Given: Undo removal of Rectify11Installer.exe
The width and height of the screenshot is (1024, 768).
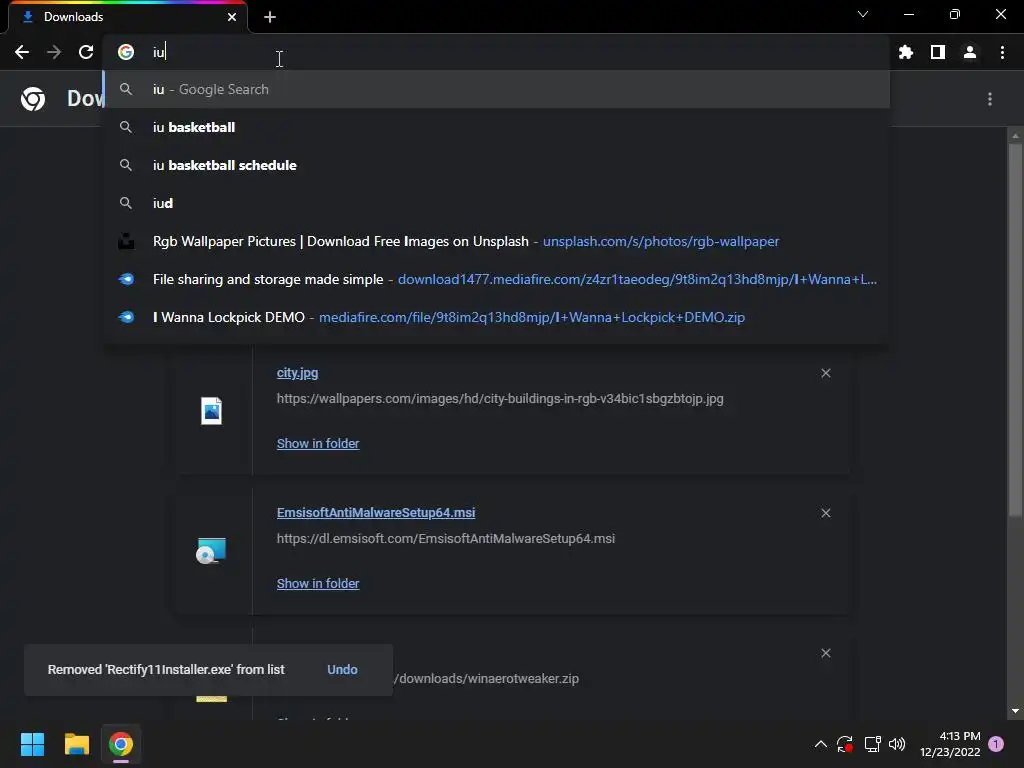Looking at the screenshot, I should point(342,669).
